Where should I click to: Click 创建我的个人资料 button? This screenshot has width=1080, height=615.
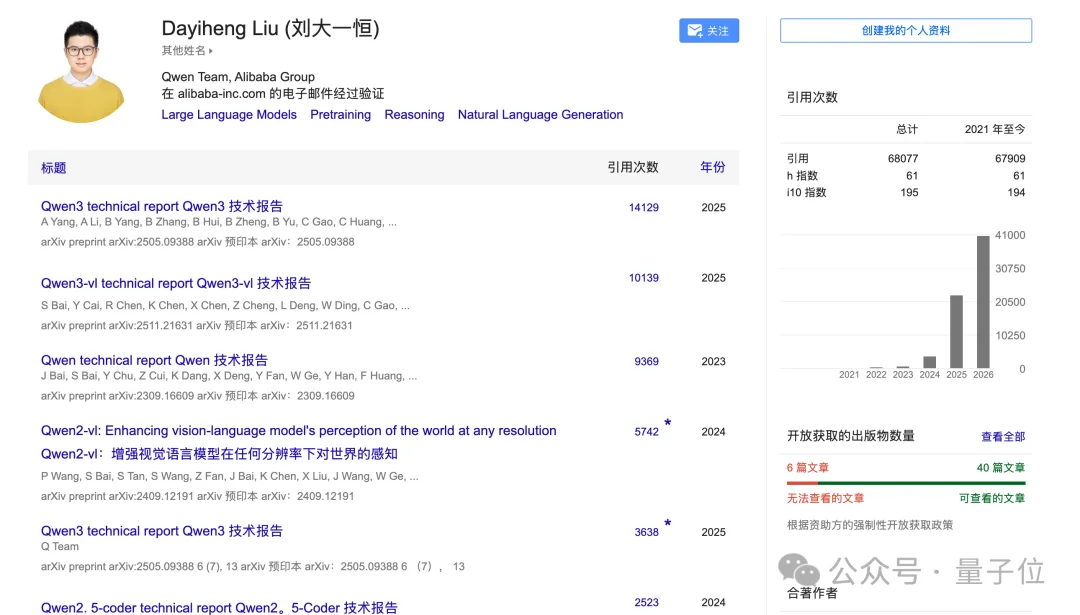pos(906,30)
